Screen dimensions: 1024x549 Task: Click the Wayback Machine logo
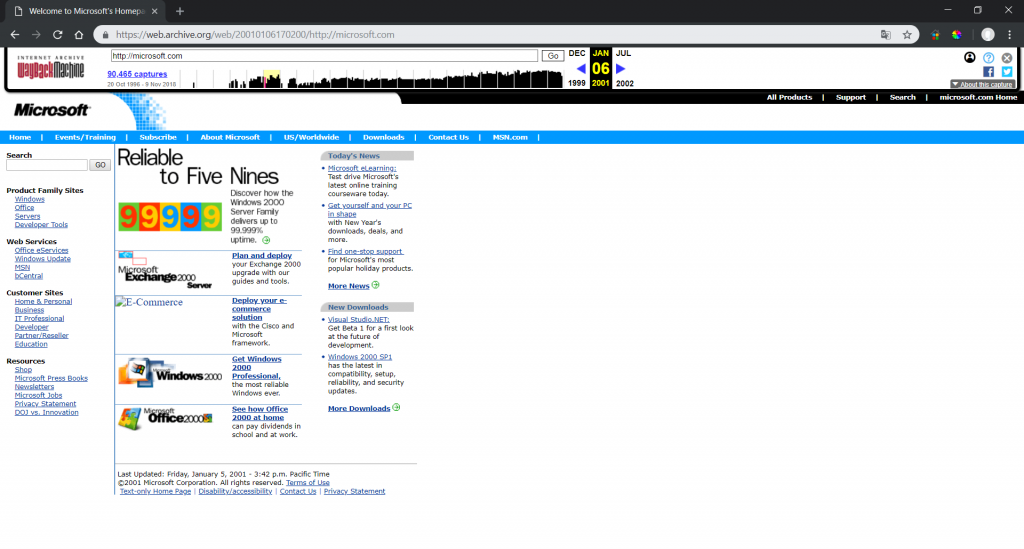point(50,67)
